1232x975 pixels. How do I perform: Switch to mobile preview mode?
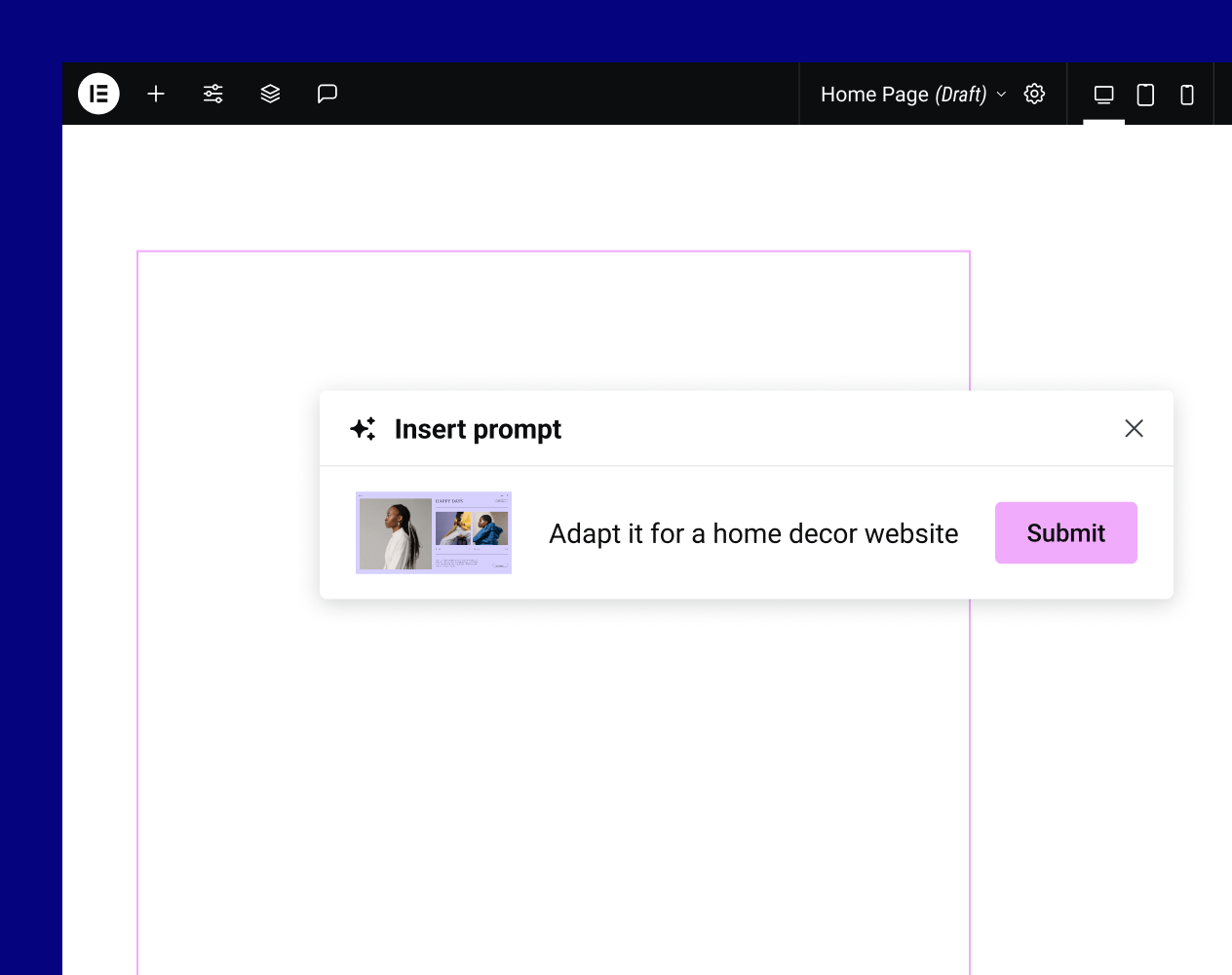point(1186,95)
